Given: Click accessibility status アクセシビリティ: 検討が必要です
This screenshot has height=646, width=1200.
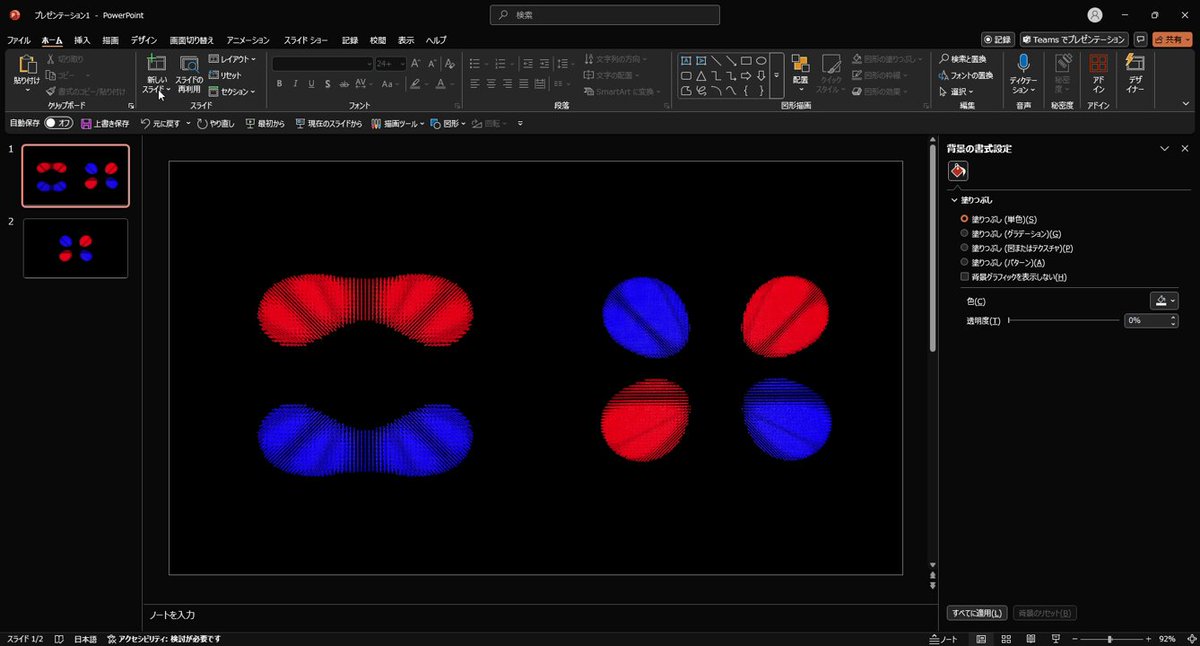Looking at the screenshot, I should tap(163, 639).
